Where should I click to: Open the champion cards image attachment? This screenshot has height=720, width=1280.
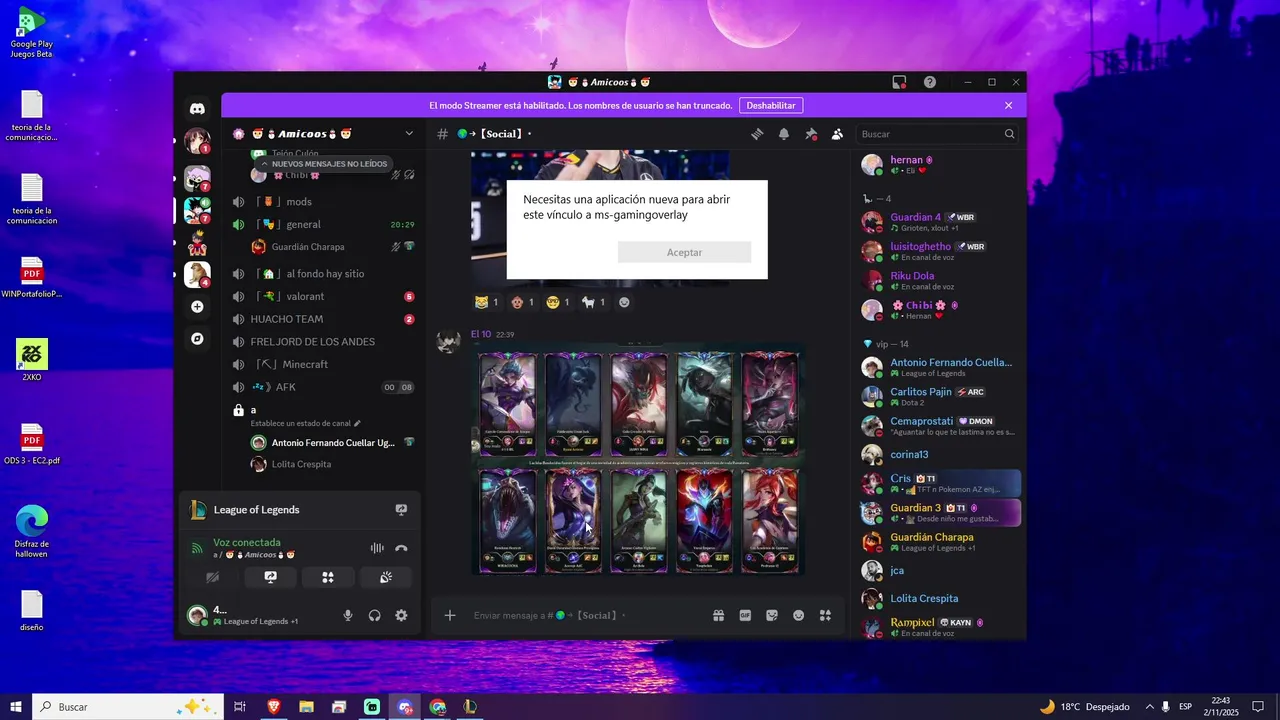click(638, 461)
